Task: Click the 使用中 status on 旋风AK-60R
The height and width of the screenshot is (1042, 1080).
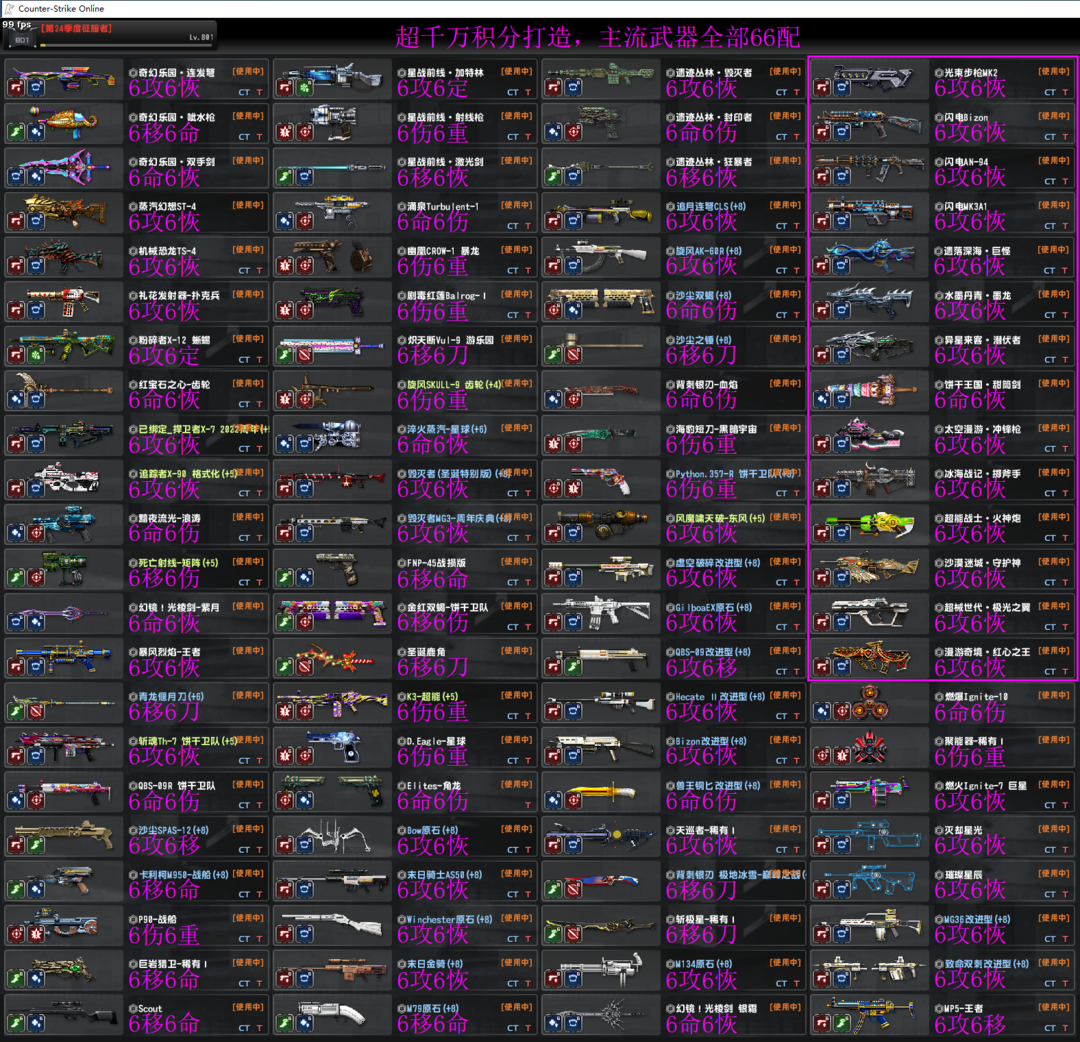Action: tap(786, 250)
